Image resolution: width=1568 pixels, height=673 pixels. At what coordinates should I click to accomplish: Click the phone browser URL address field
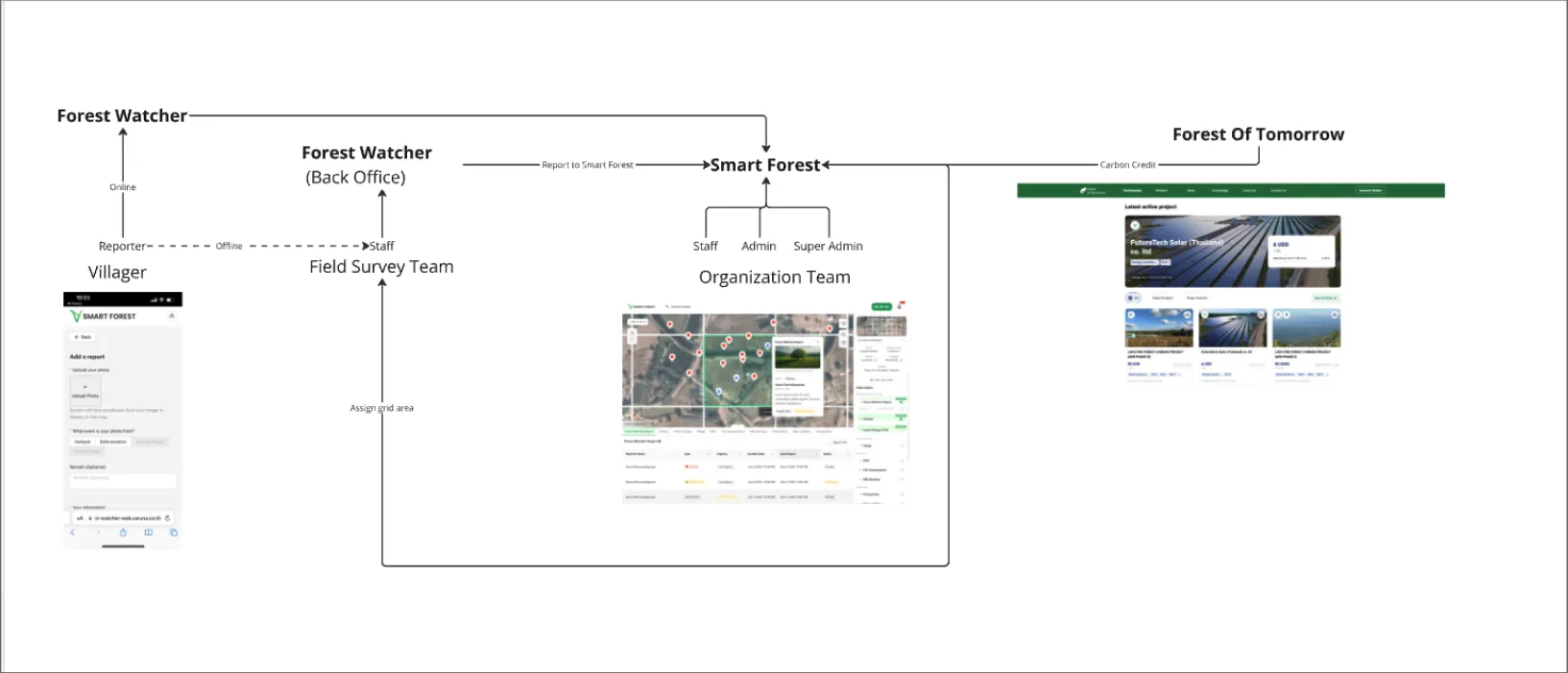pos(122,518)
